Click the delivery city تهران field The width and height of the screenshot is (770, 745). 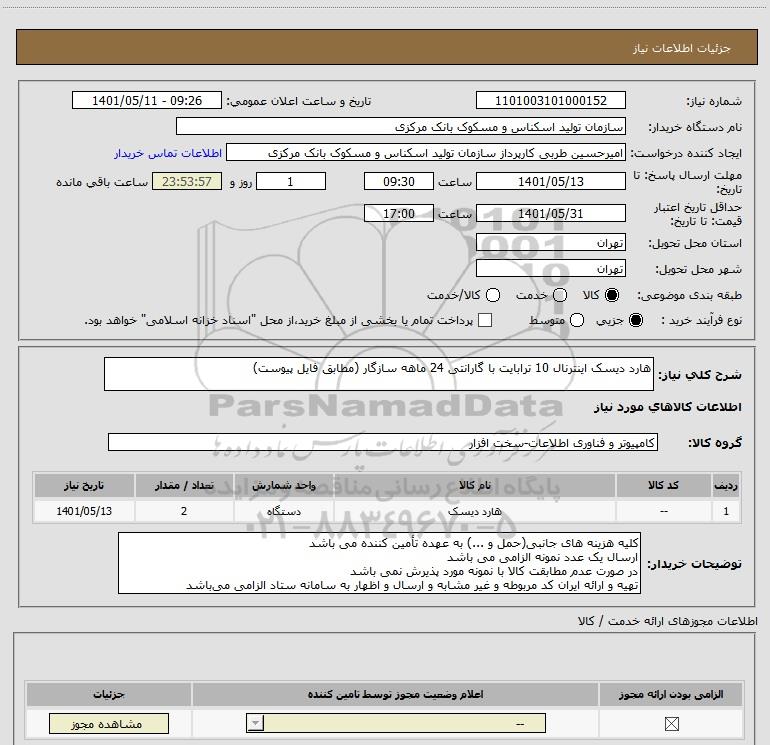(x=550, y=268)
